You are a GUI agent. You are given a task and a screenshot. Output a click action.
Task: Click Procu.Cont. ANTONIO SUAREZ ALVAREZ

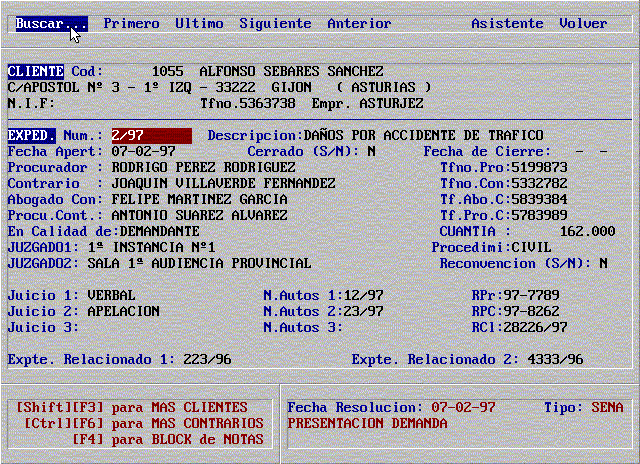click(199, 215)
